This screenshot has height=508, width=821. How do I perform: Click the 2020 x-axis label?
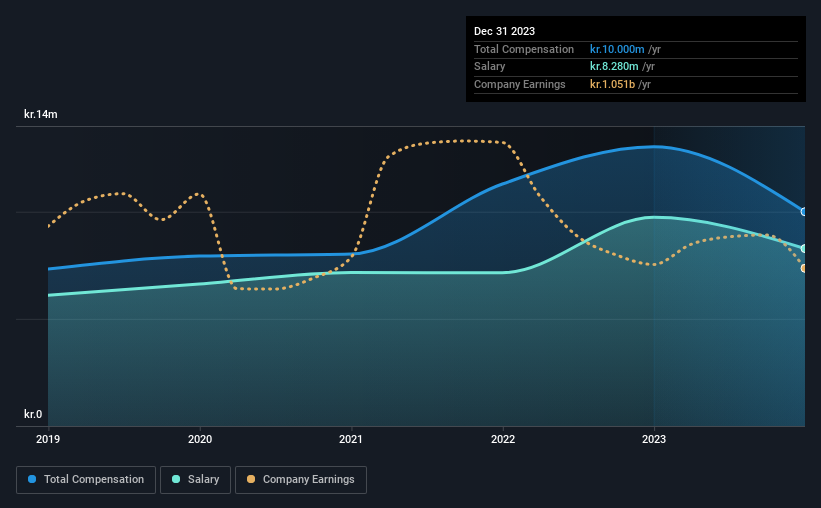200,439
